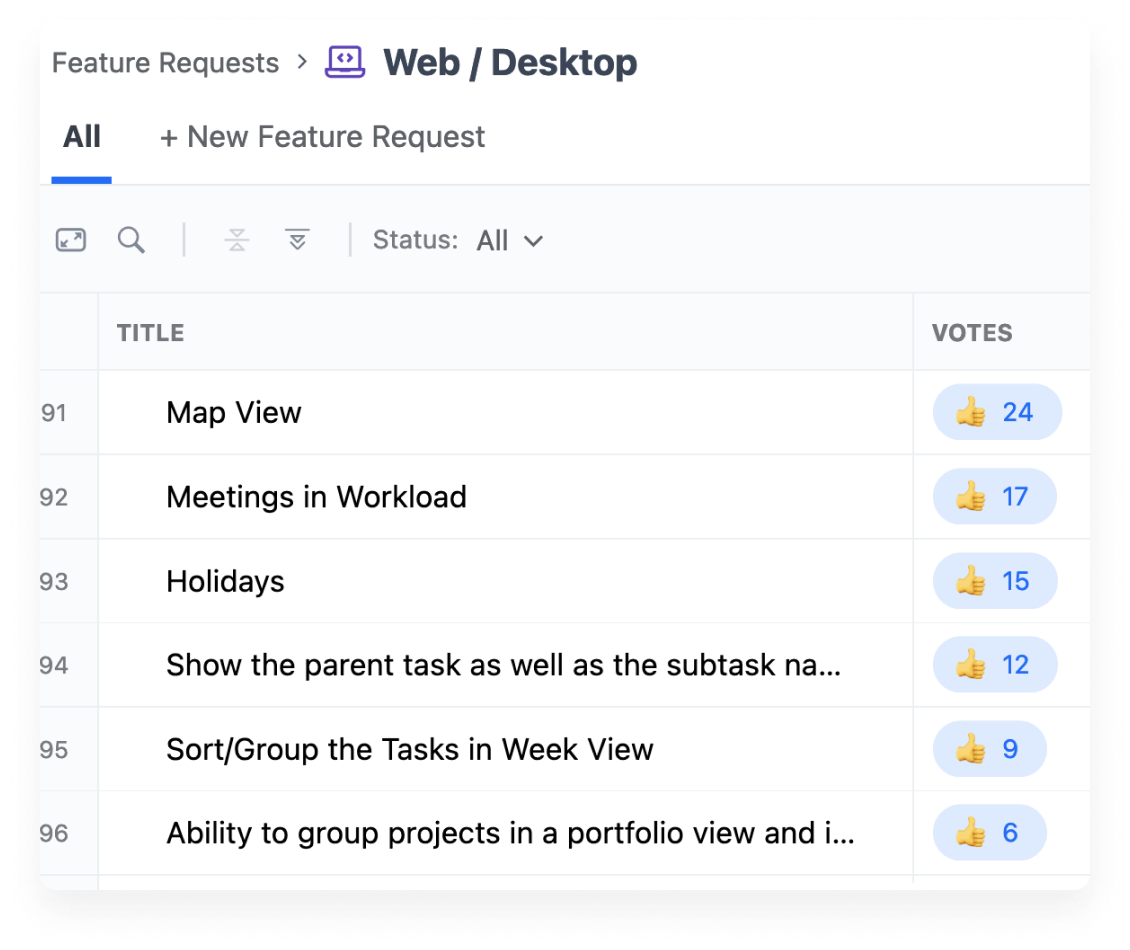Go back to Feature Requests breadcrumb

pos(165,63)
